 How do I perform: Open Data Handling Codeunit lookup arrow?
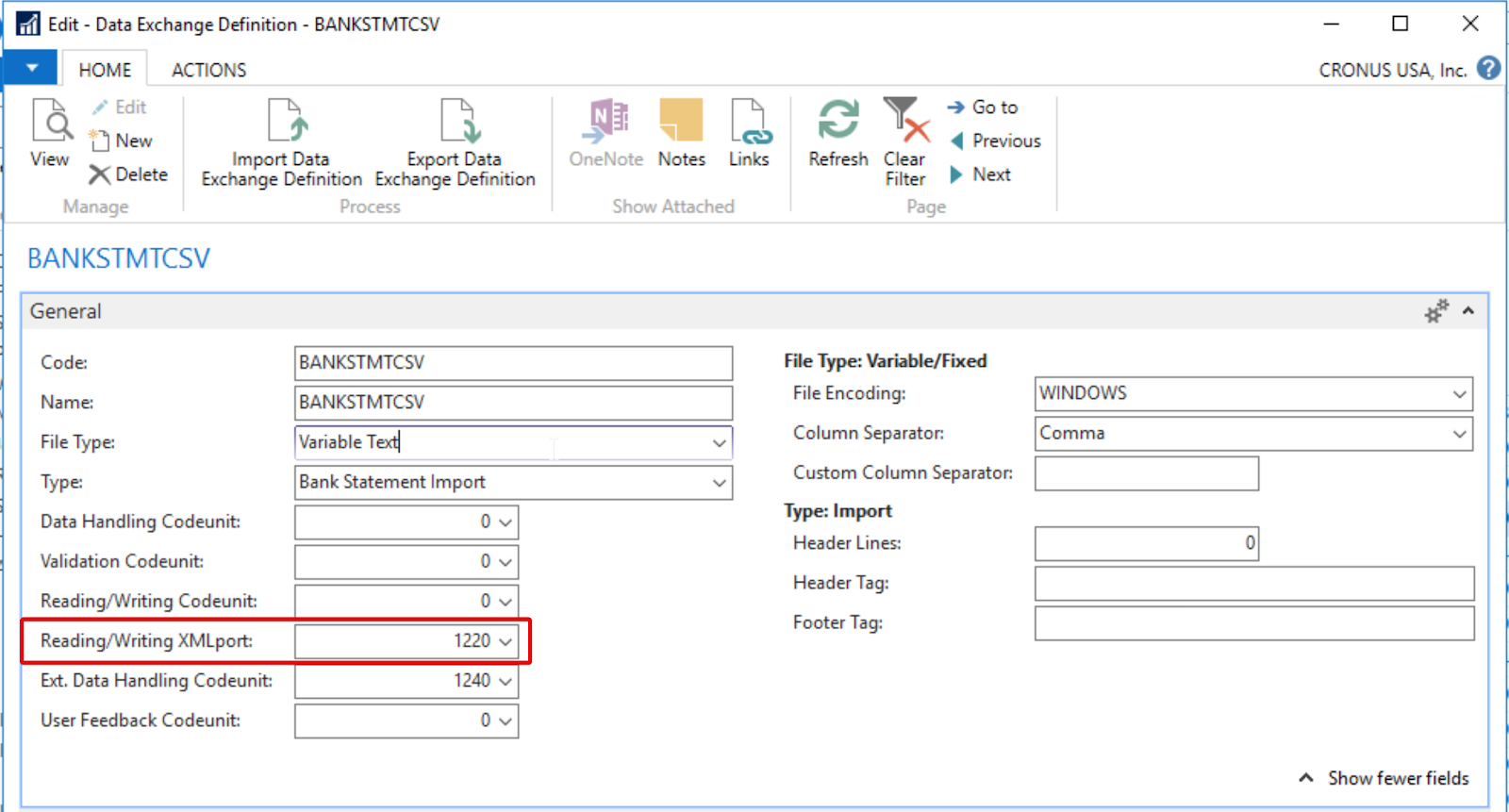(x=506, y=522)
